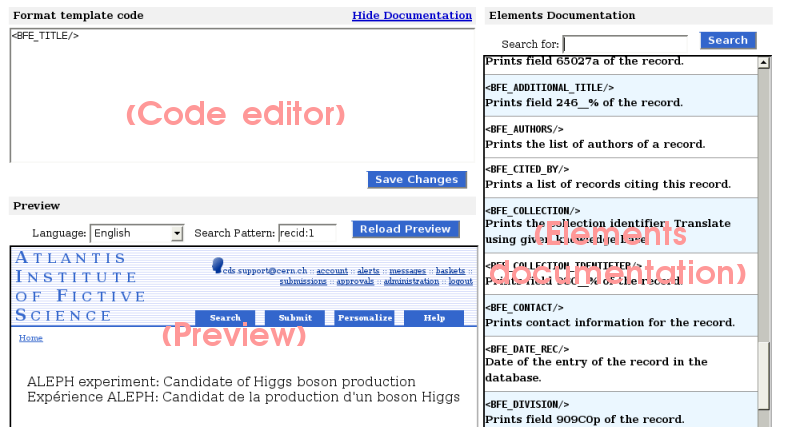796x427 pixels.
Task: Focus the Search for input field
Action: coord(625,43)
